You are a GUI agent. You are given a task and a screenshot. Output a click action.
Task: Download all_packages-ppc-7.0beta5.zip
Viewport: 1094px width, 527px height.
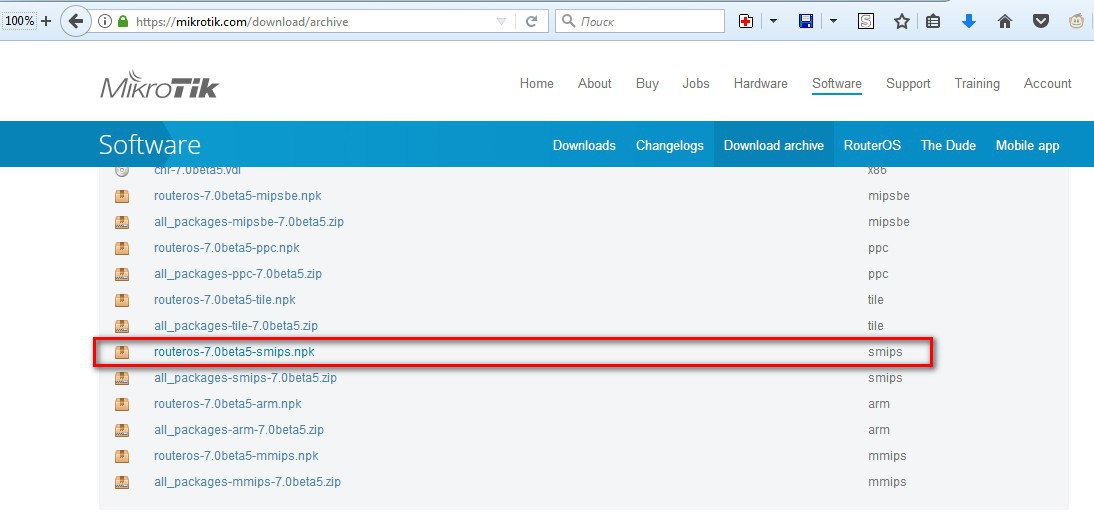pos(238,274)
